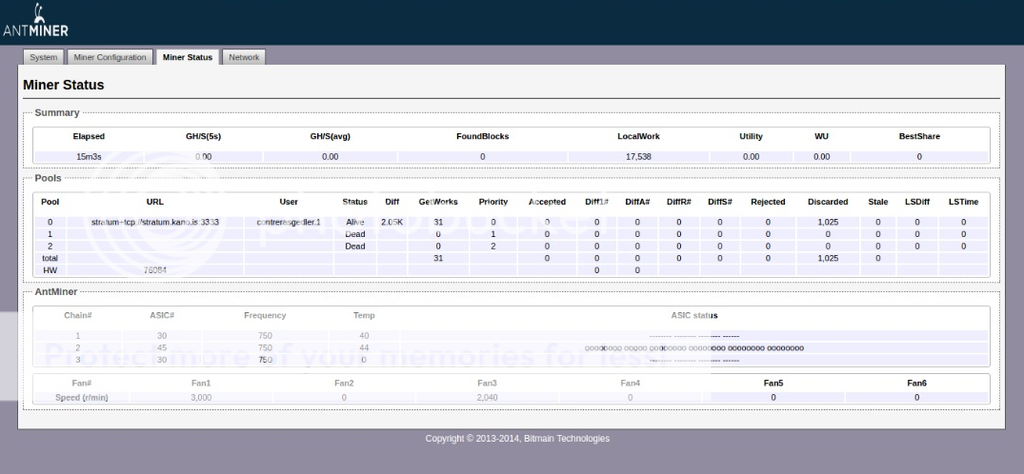This screenshot has height=474, width=1024.
Task: Click the Accepted column header
Action: pyautogui.click(x=547, y=202)
